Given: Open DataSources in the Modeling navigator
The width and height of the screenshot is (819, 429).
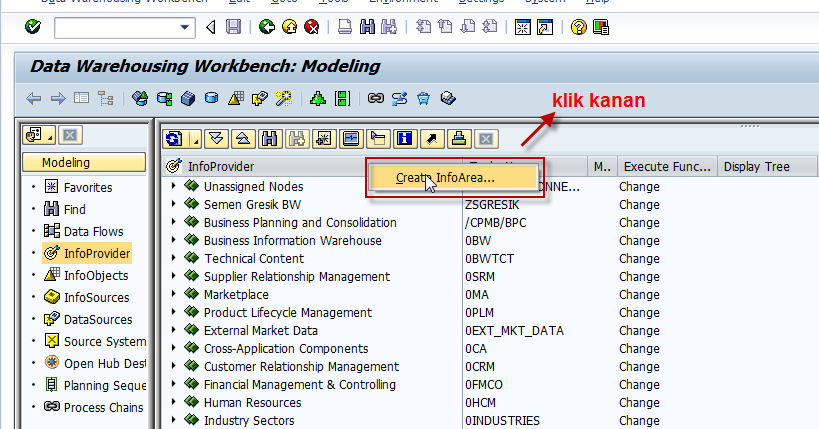Looking at the screenshot, I should pyautogui.click(x=98, y=319).
